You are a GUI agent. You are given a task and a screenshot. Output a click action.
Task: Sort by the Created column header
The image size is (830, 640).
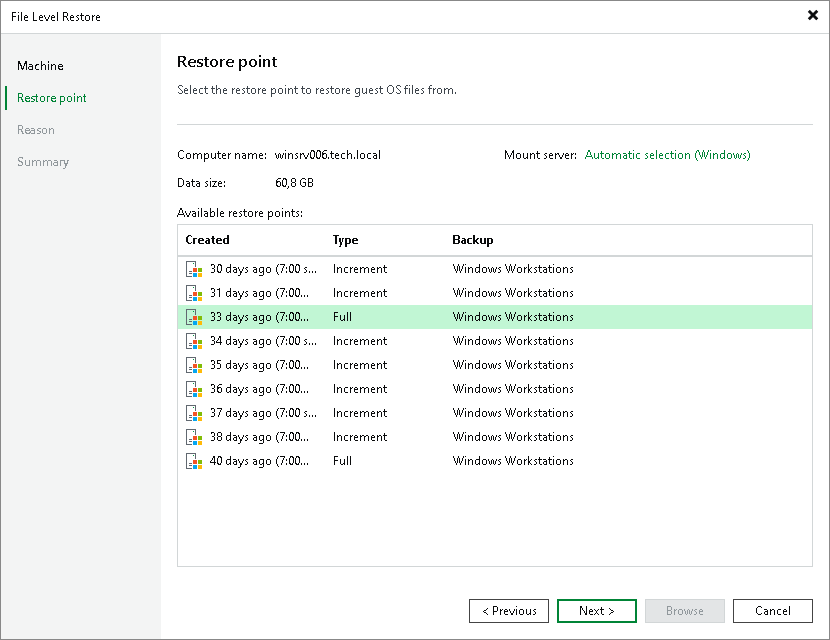coord(208,240)
